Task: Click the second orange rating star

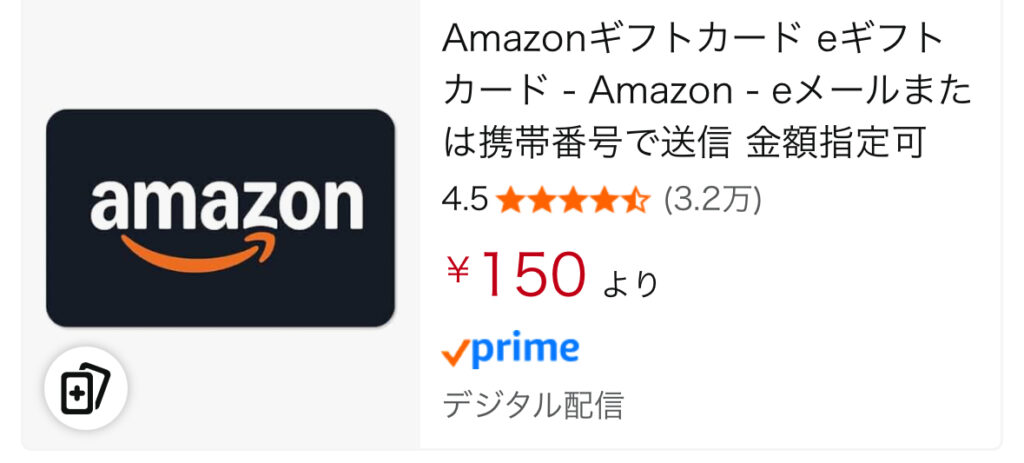Action: (x=541, y=200)
